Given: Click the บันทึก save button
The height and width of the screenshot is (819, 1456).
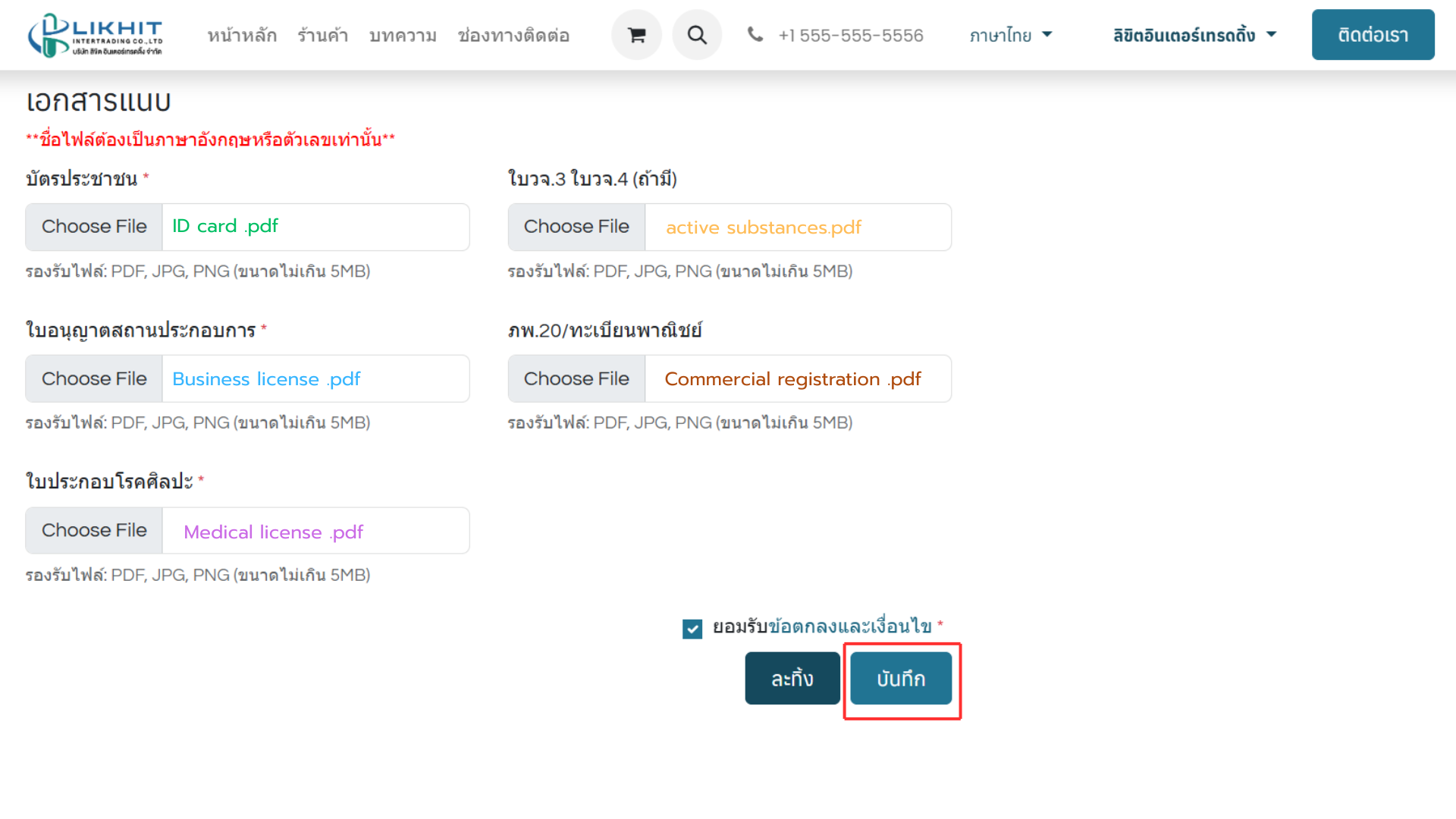Looking at the screenshot, I should click(901, 679).
